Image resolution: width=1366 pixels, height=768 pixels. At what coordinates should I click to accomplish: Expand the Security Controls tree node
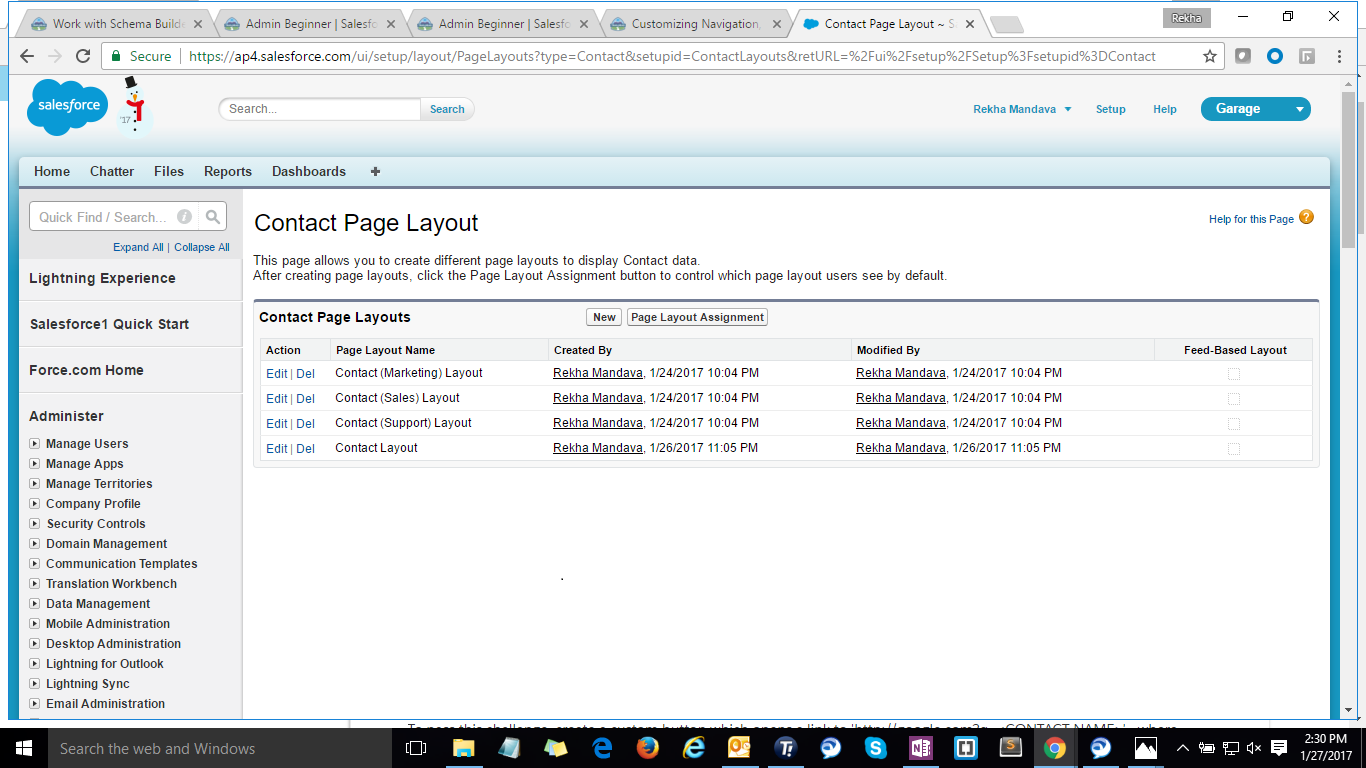[34, 524]
